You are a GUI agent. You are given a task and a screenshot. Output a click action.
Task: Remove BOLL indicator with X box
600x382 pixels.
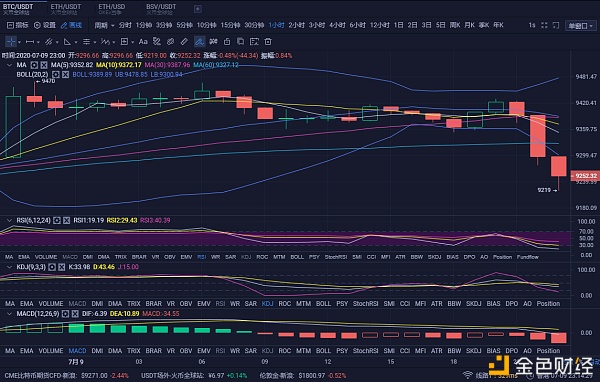coord(65,75)
